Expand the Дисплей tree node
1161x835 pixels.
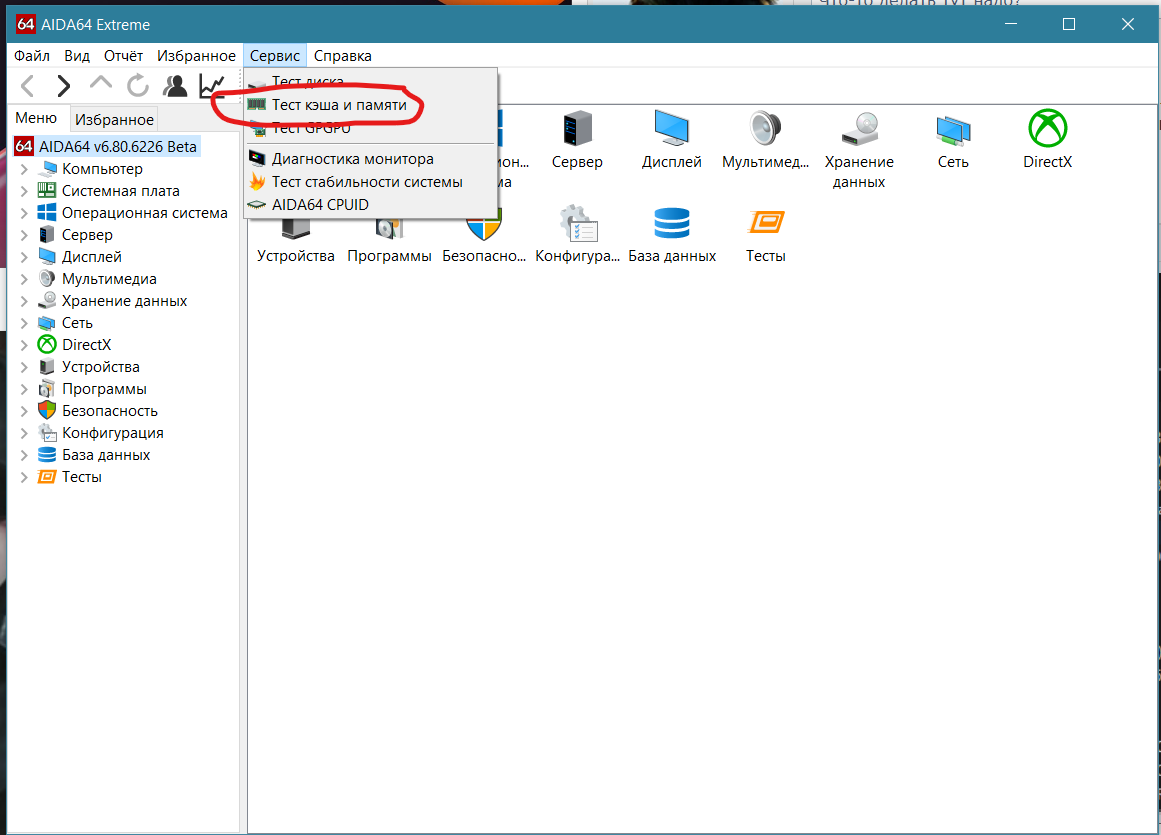pos(24,257)
